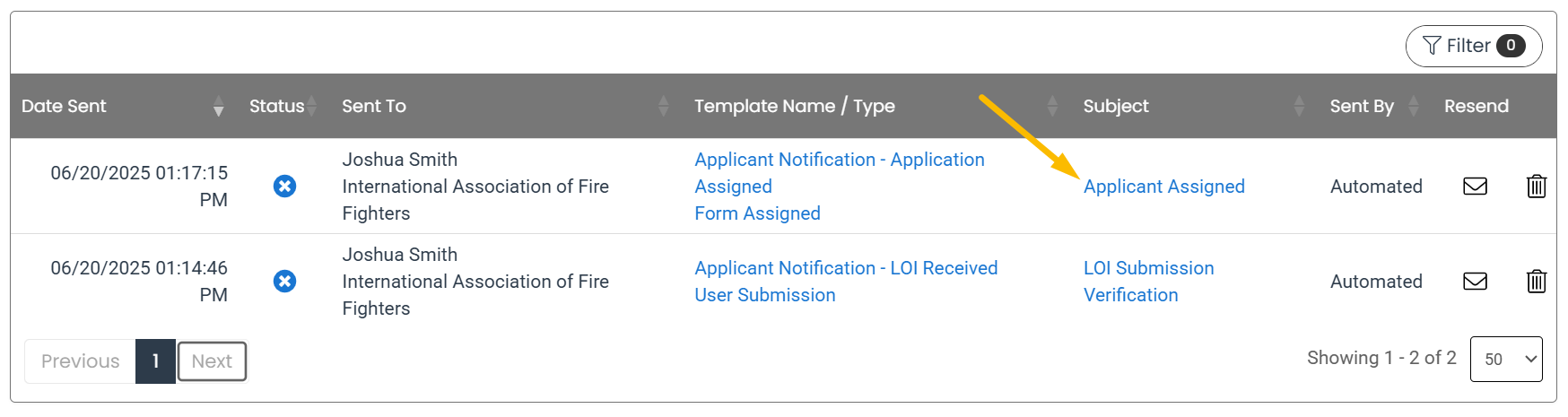Click resend envelope icon for LOI Submission email
The width and height of the screenshot is (1568, 417).
1475,281
